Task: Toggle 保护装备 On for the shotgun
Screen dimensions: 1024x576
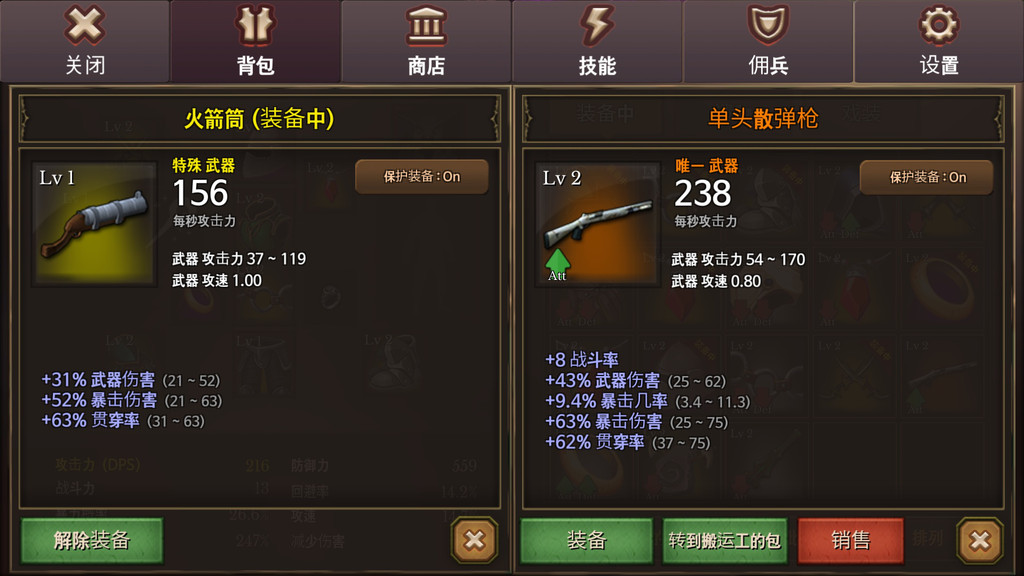Action: [x=927, y=177]
